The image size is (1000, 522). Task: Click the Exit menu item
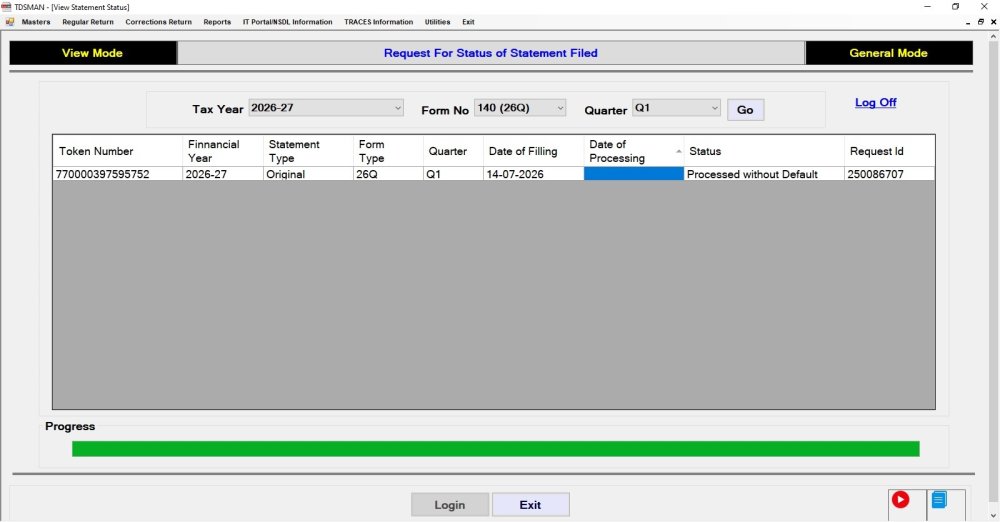coord(468,22)
